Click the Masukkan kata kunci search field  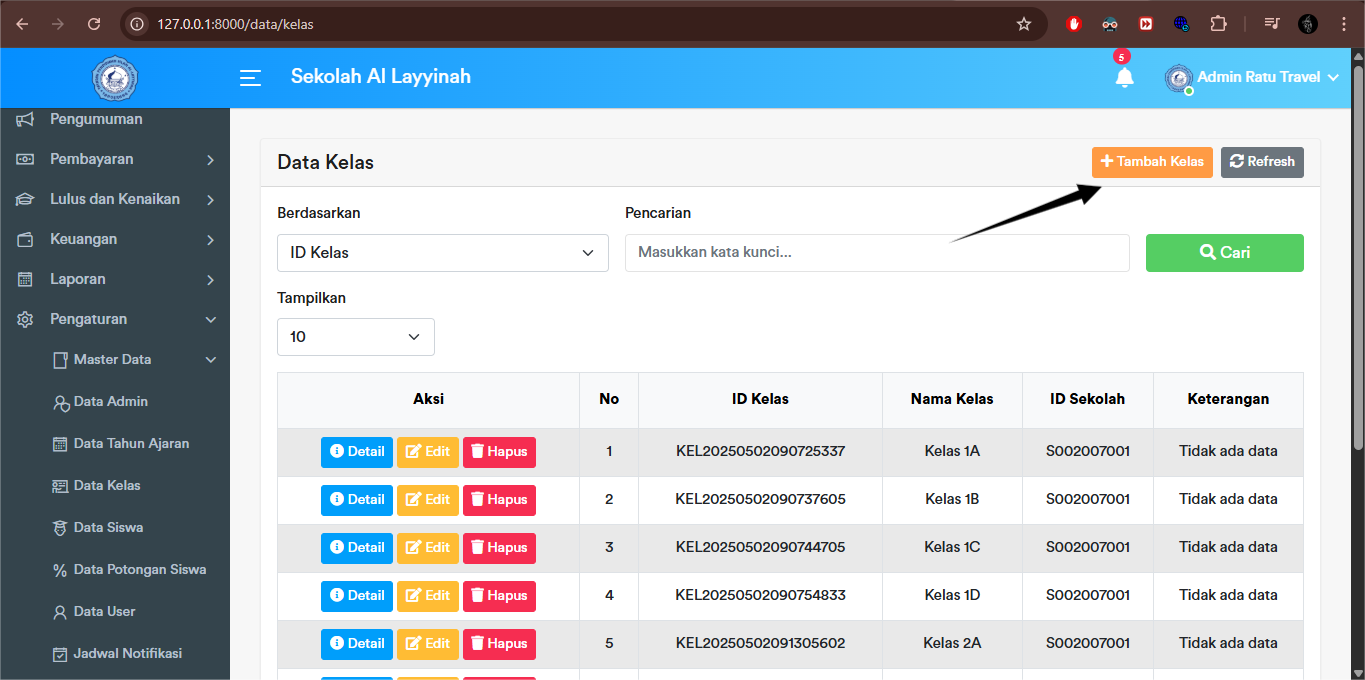[877, 252]
